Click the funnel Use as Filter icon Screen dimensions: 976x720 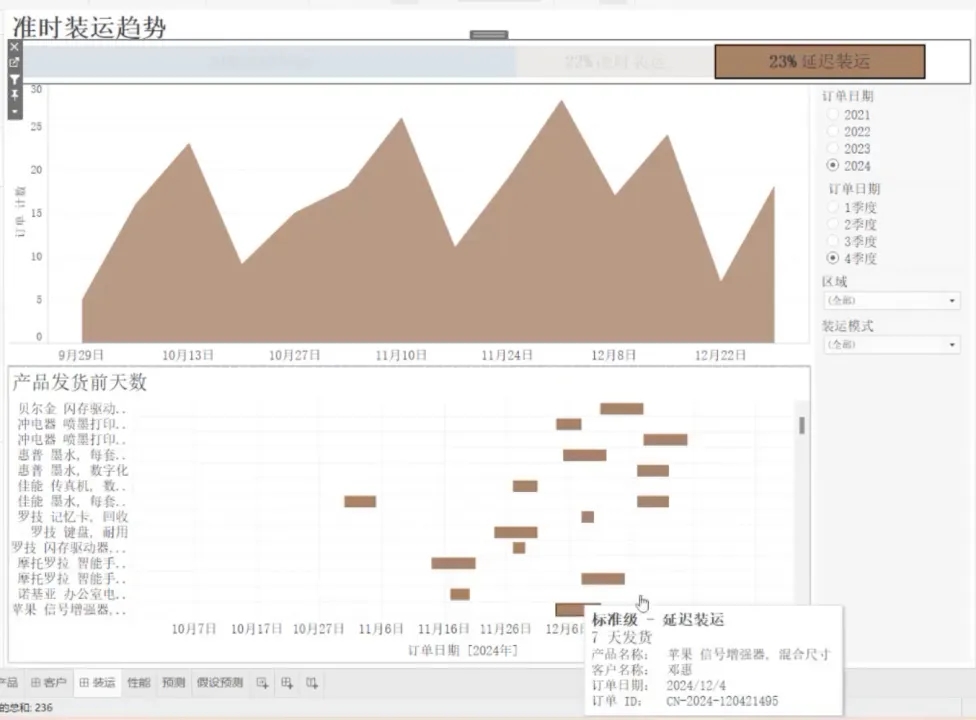coord(14,78)
